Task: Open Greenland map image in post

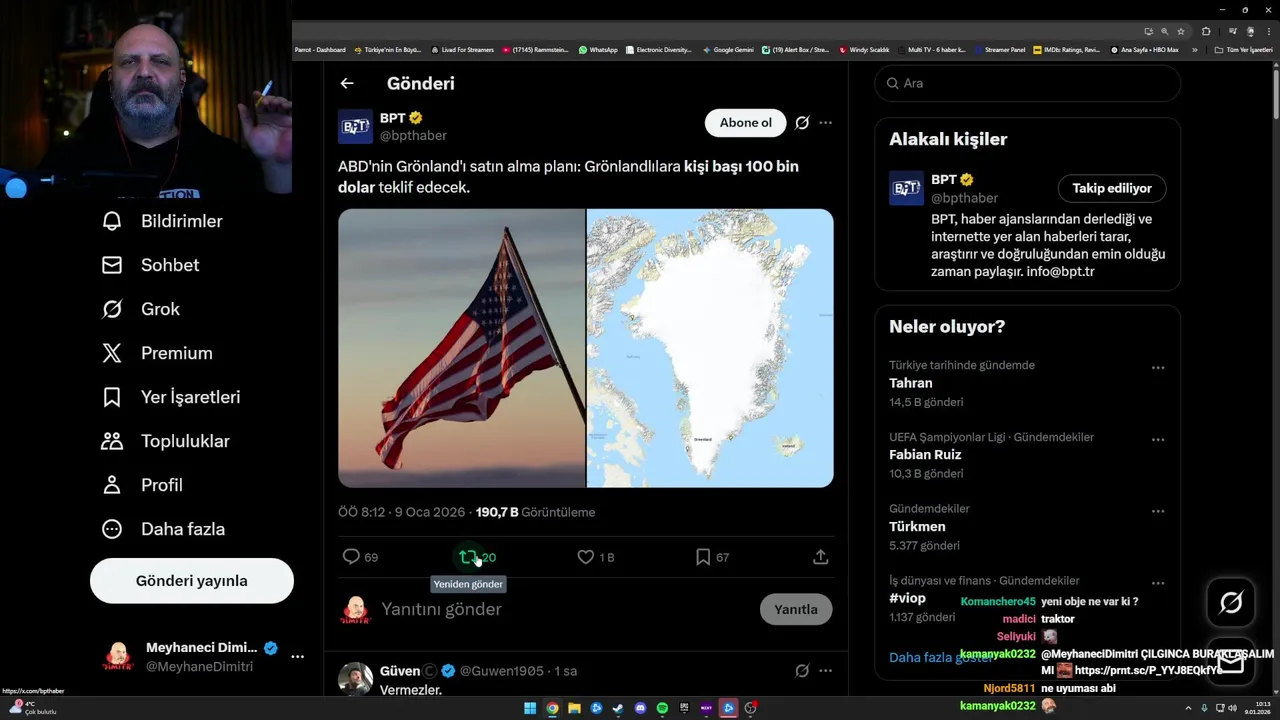Action: 710,348
